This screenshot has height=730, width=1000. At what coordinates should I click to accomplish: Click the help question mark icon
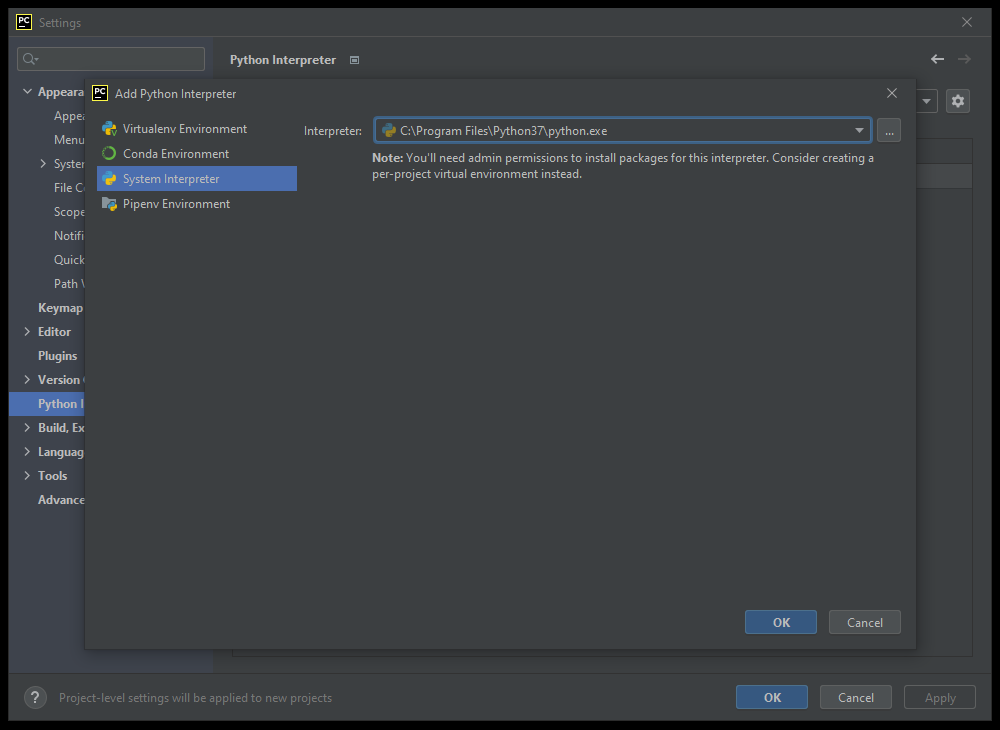pos(35,697)
